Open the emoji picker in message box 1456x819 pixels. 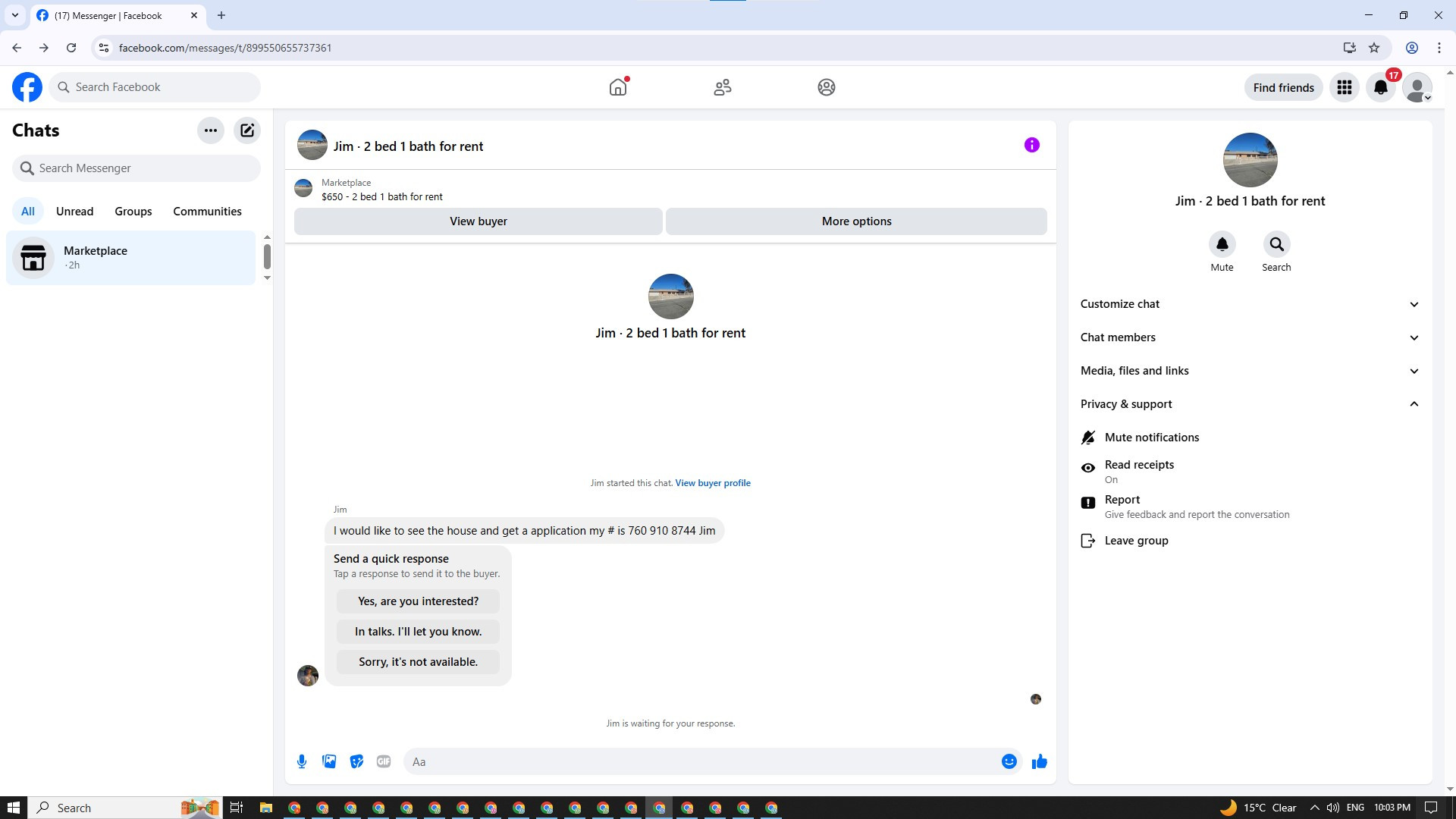tap(1009, 761)
